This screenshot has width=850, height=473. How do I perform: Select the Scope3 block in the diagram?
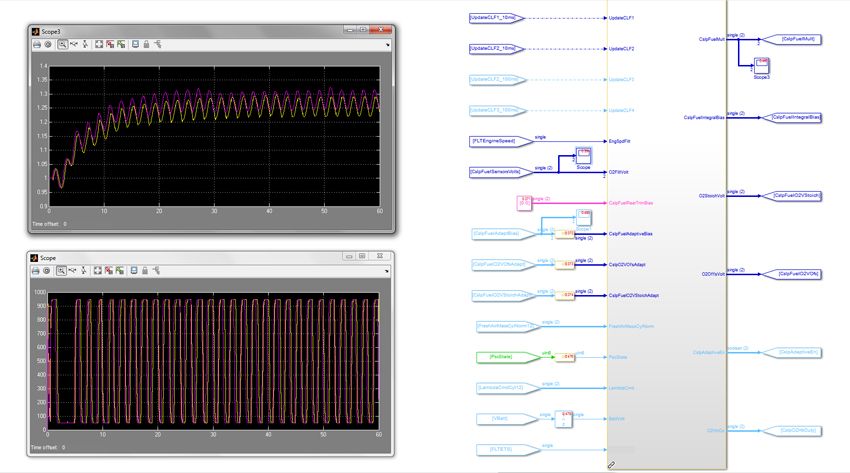tap(761, 65)
